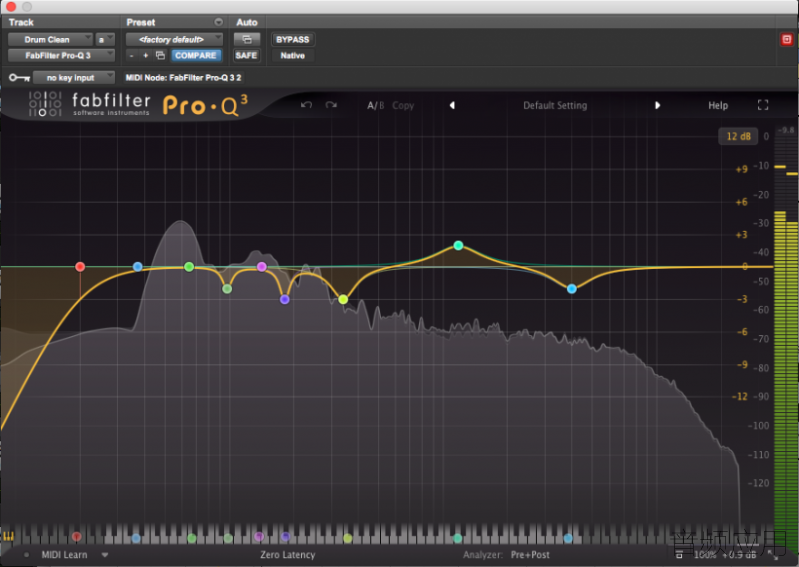Image resolution: width=799 pixels, height=567 pixels.
Task: Click the key input key icon
Action: click(x=19, y=77)
